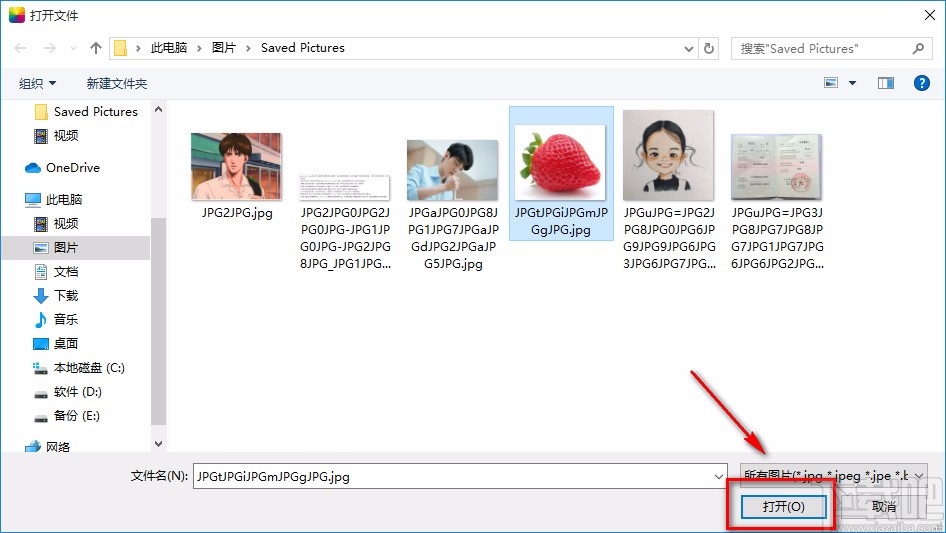
Task: Select the document image JPG2JPG0JPG2J file
Action: point(345,187)
